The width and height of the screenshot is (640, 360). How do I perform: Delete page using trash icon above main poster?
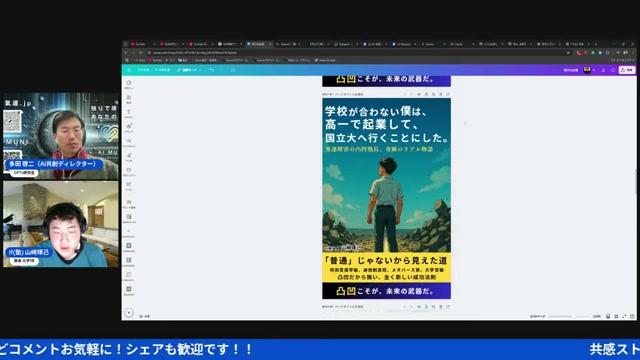coord(441,94)
